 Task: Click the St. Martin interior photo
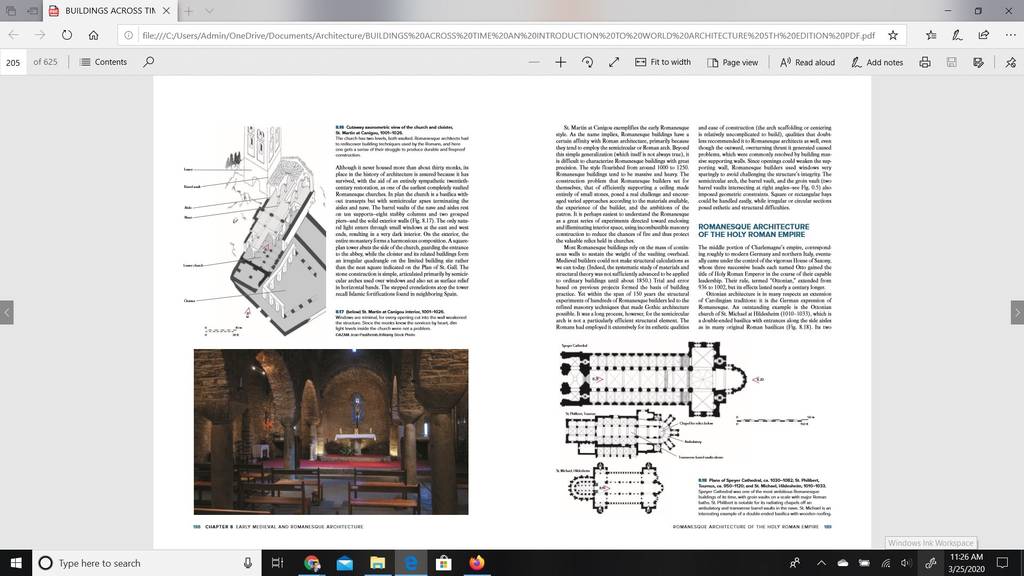pyautogui.click(x=330, y=432)
